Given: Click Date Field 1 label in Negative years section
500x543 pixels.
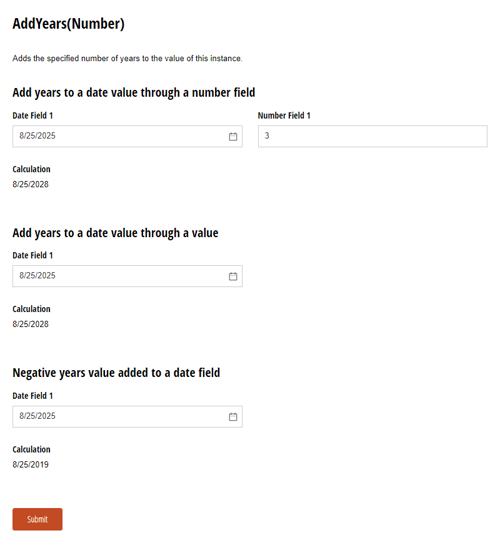Looking at the screenshot, I should (x=33, y=395).
